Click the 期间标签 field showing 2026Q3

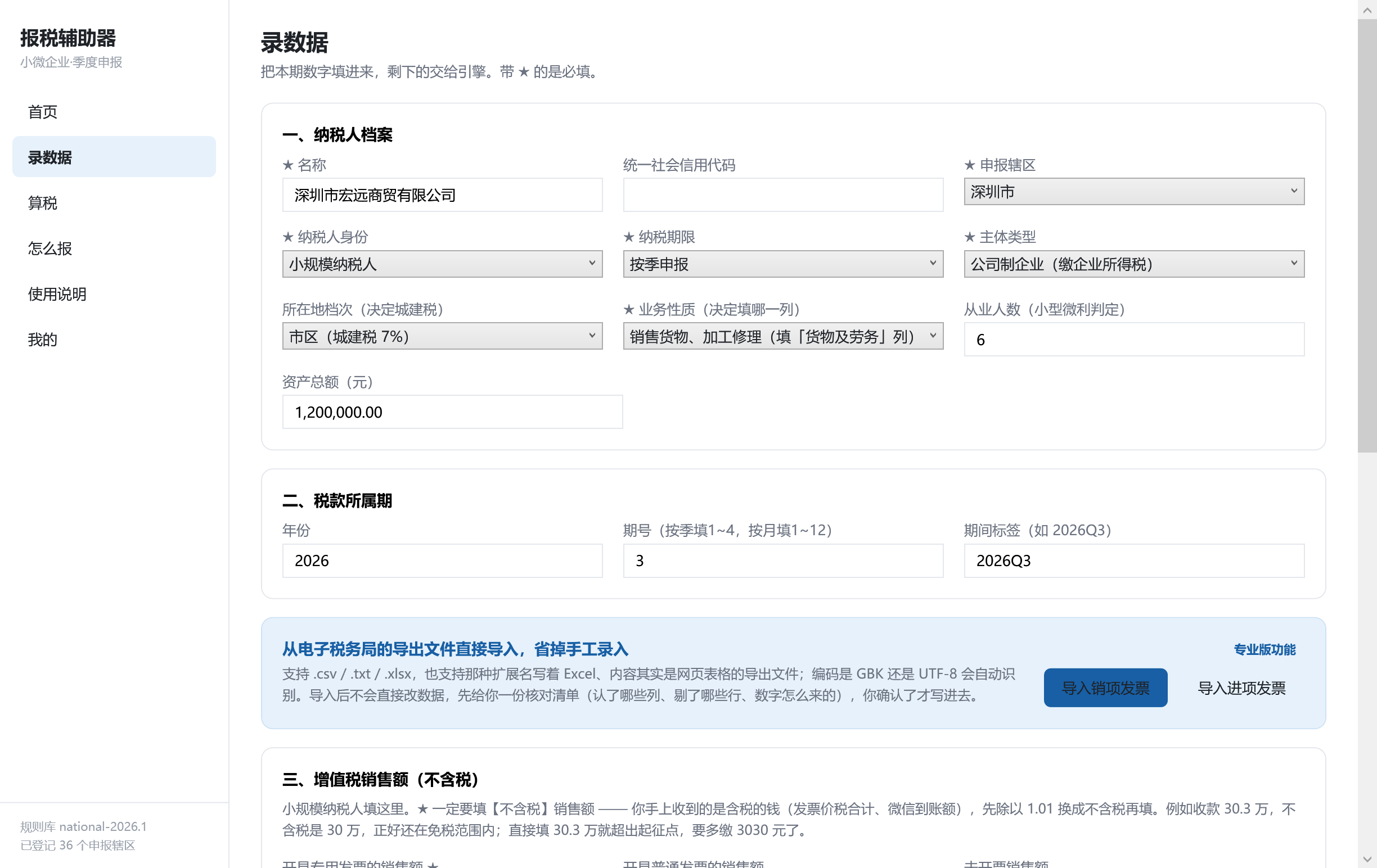(x=1134, y=560)
